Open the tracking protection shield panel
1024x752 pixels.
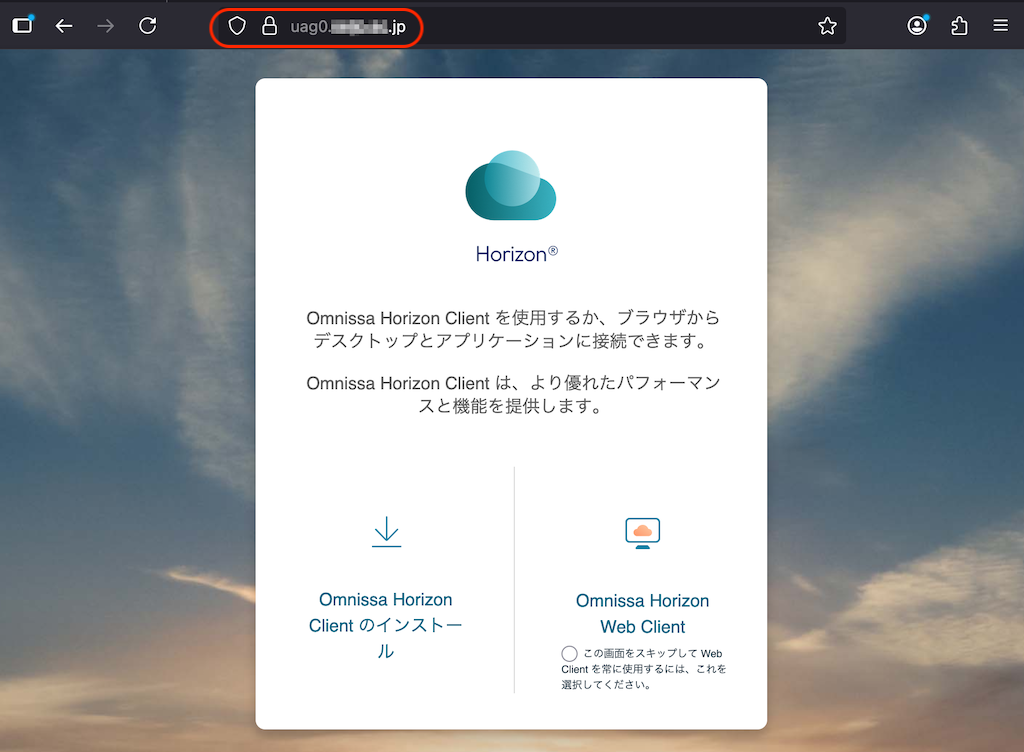[237, 26]
